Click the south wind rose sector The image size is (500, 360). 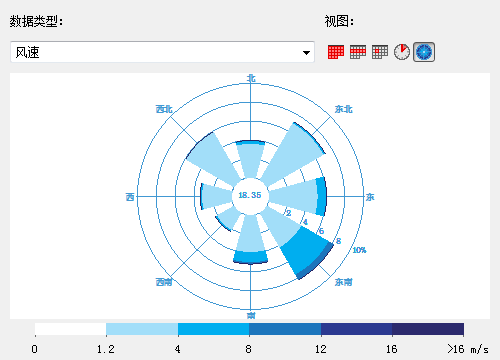250,240
